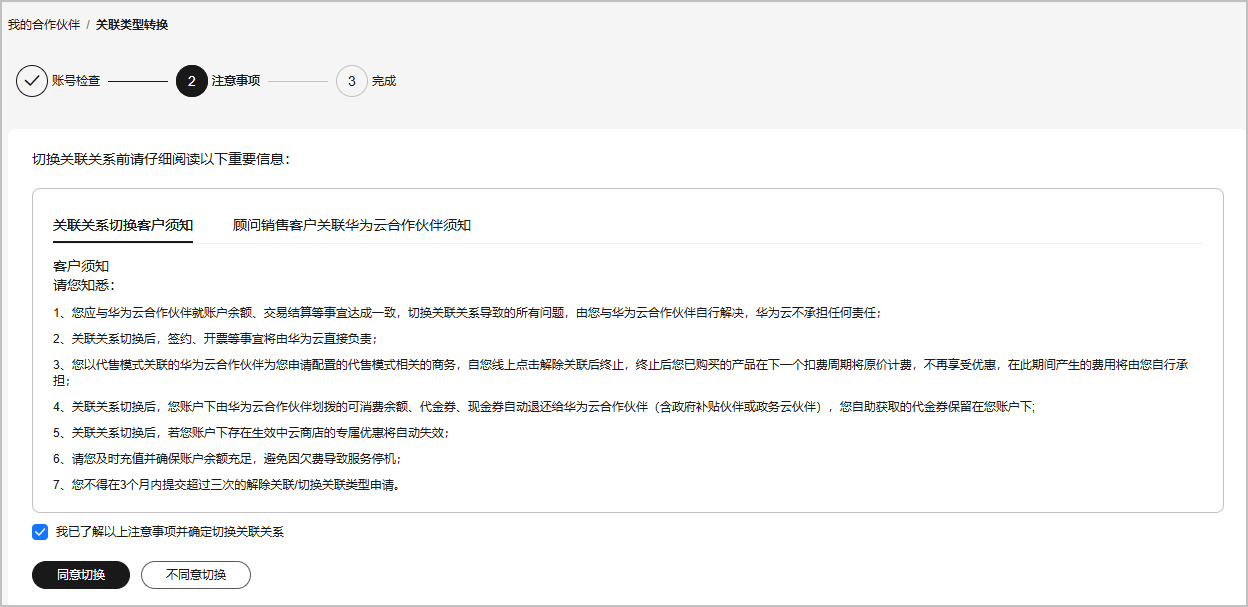Click the 不同意切换 button
The image size is (1248, 607).
195,575
